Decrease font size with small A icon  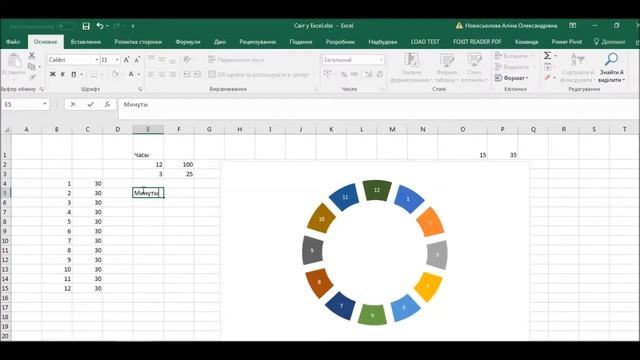point(137,60)
